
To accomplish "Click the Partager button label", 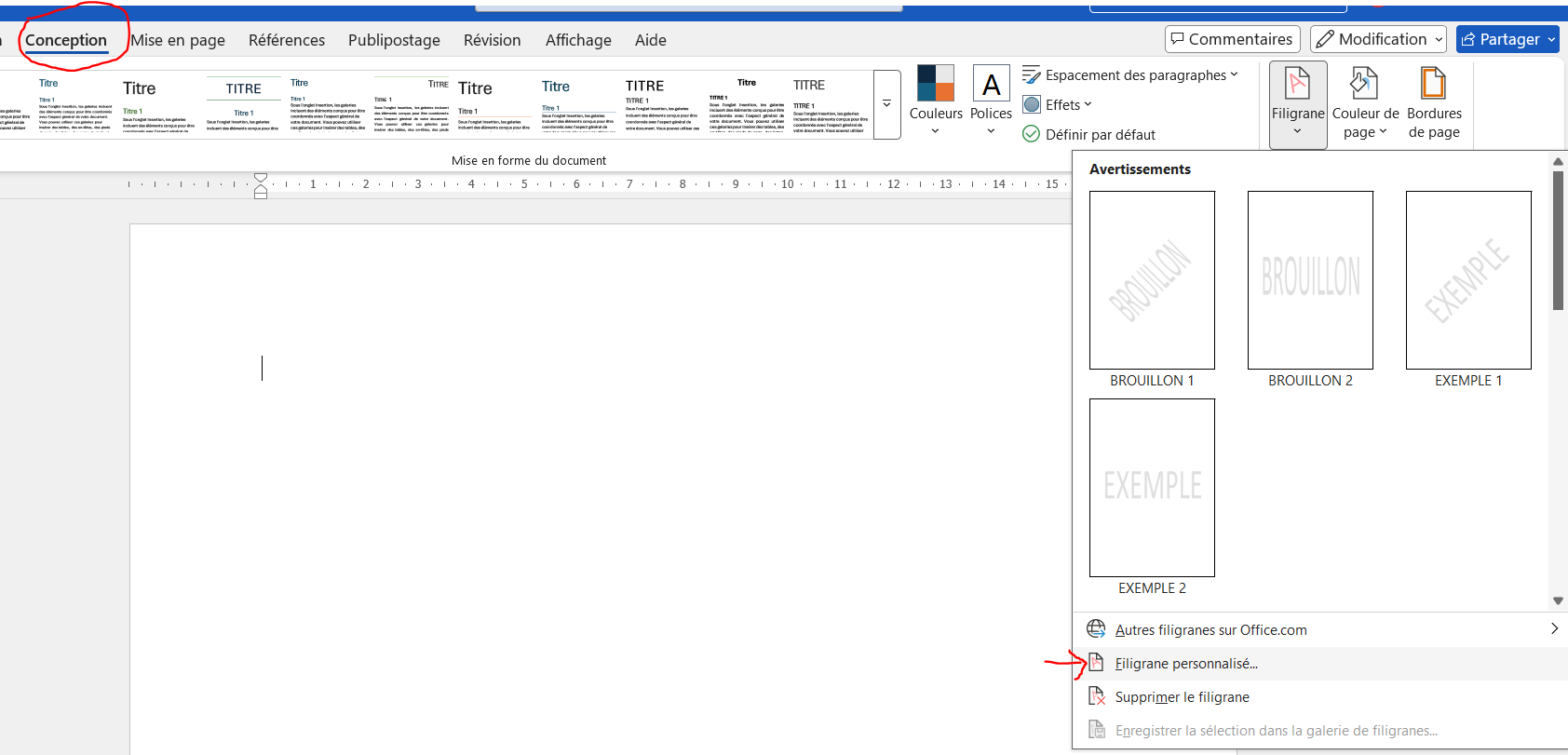I will 1509,39.
